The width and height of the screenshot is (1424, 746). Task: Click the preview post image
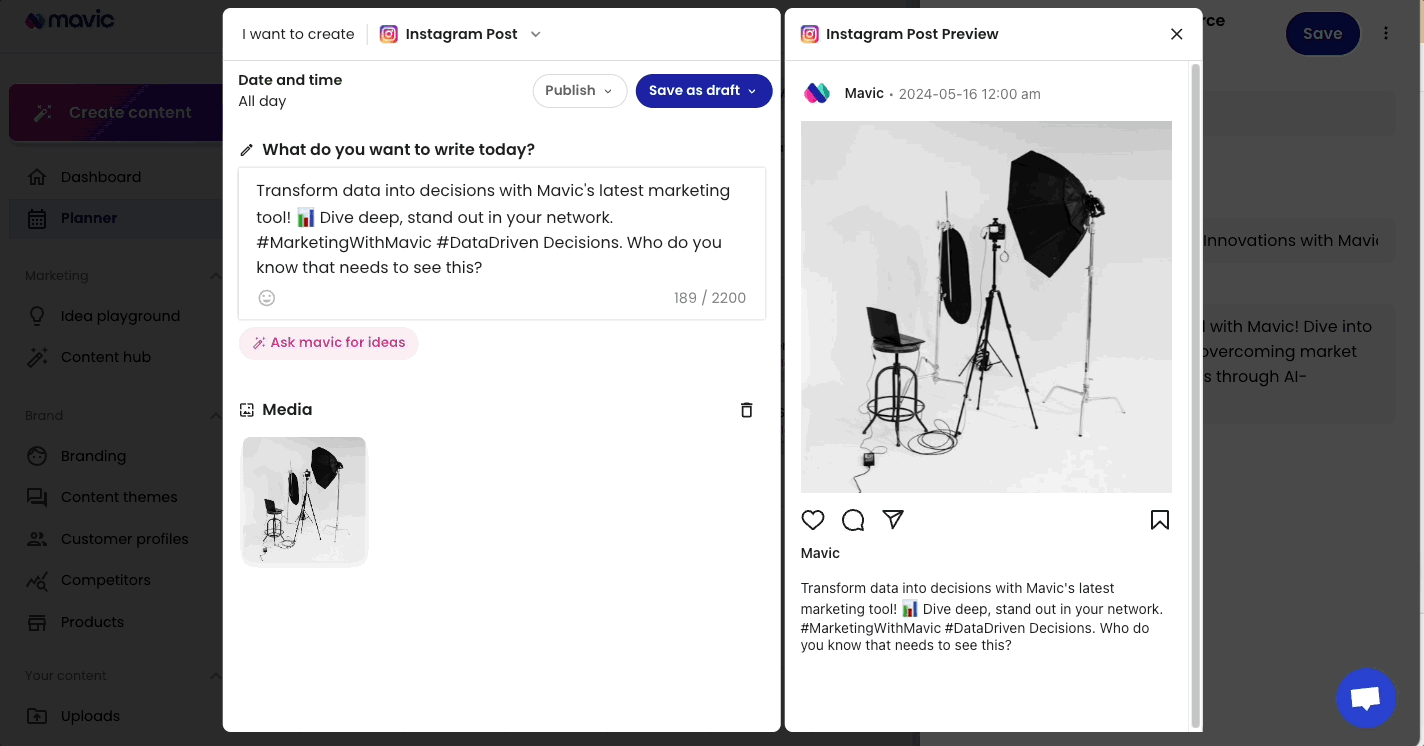pos(986,307)
